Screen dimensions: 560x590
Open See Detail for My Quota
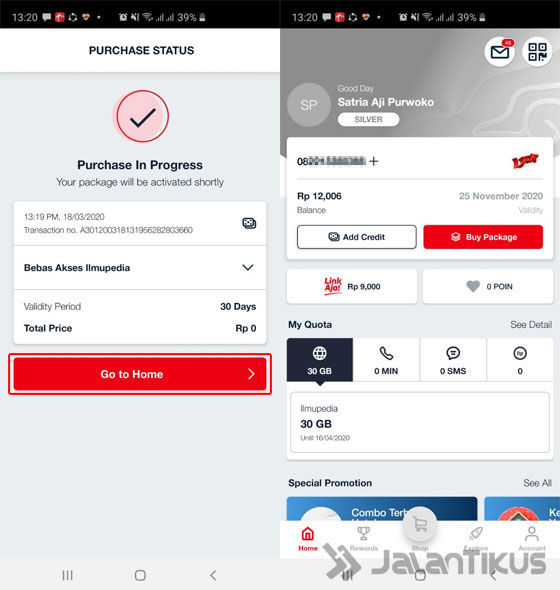pyautogui.click(x=531, y=325)
